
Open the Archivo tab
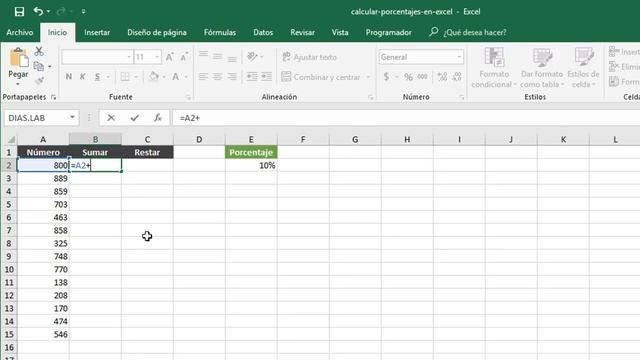20,32
